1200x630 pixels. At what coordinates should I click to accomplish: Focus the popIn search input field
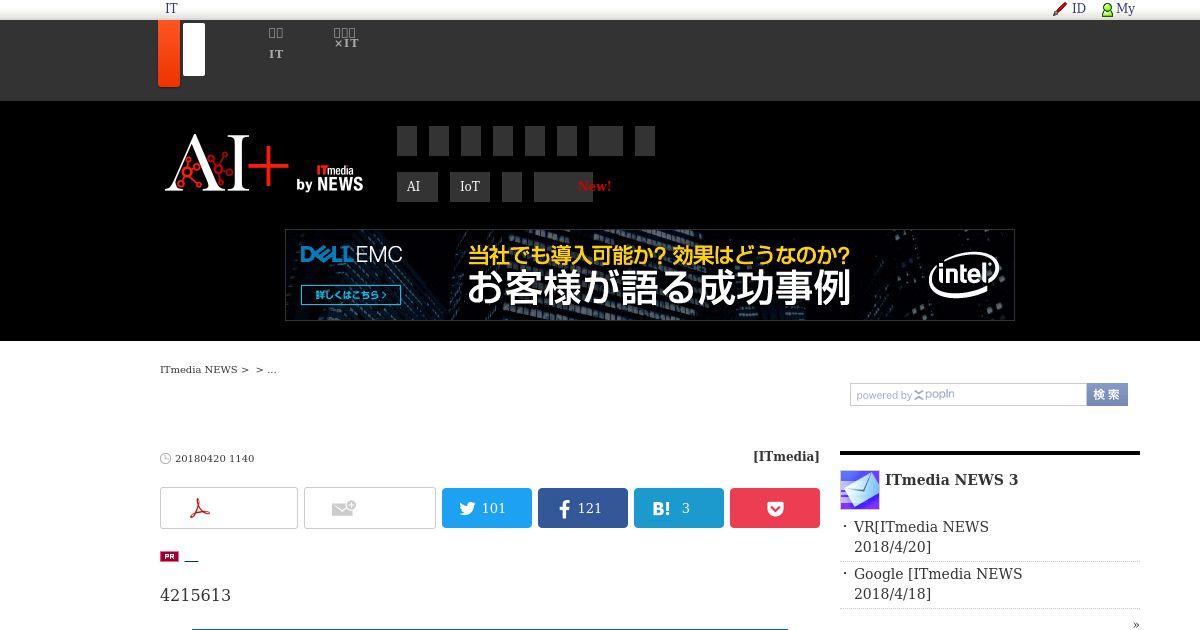(x=968, y=395)
